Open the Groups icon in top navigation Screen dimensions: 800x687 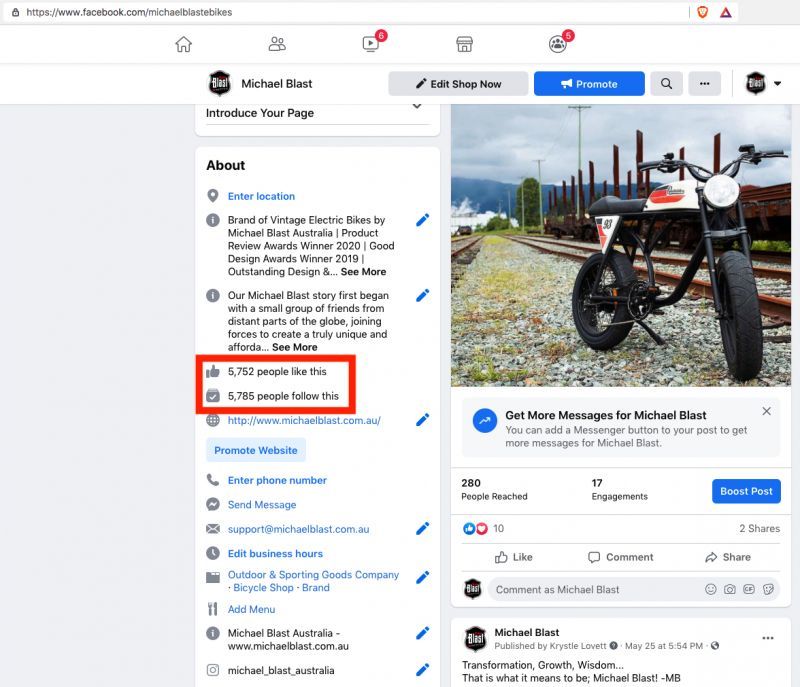pyautogui.click(x=557, y=44)
